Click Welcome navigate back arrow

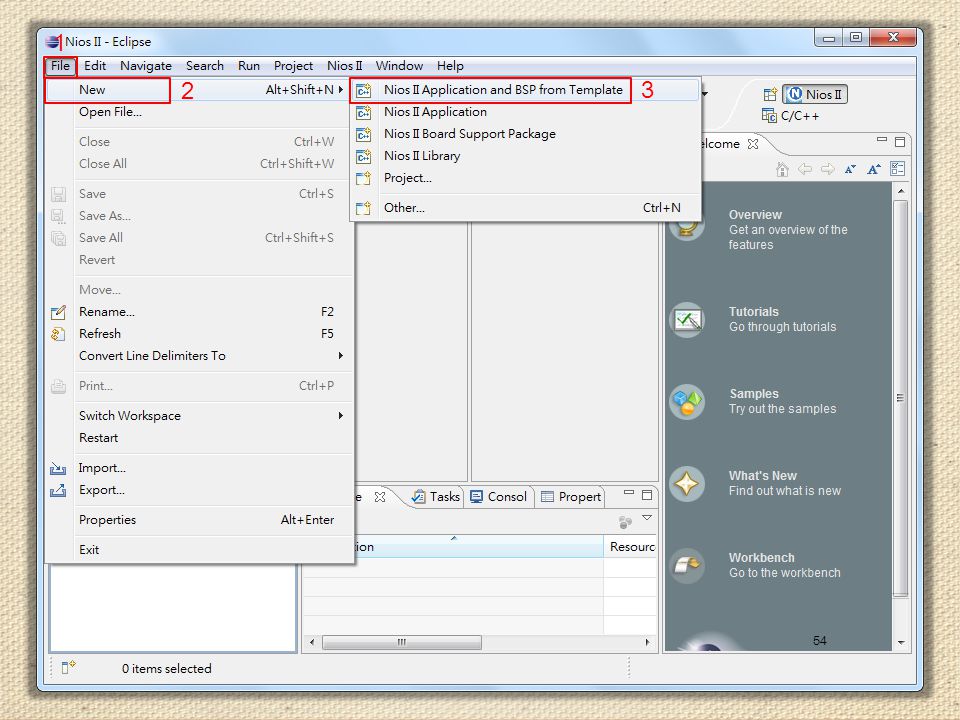(805, 169)
